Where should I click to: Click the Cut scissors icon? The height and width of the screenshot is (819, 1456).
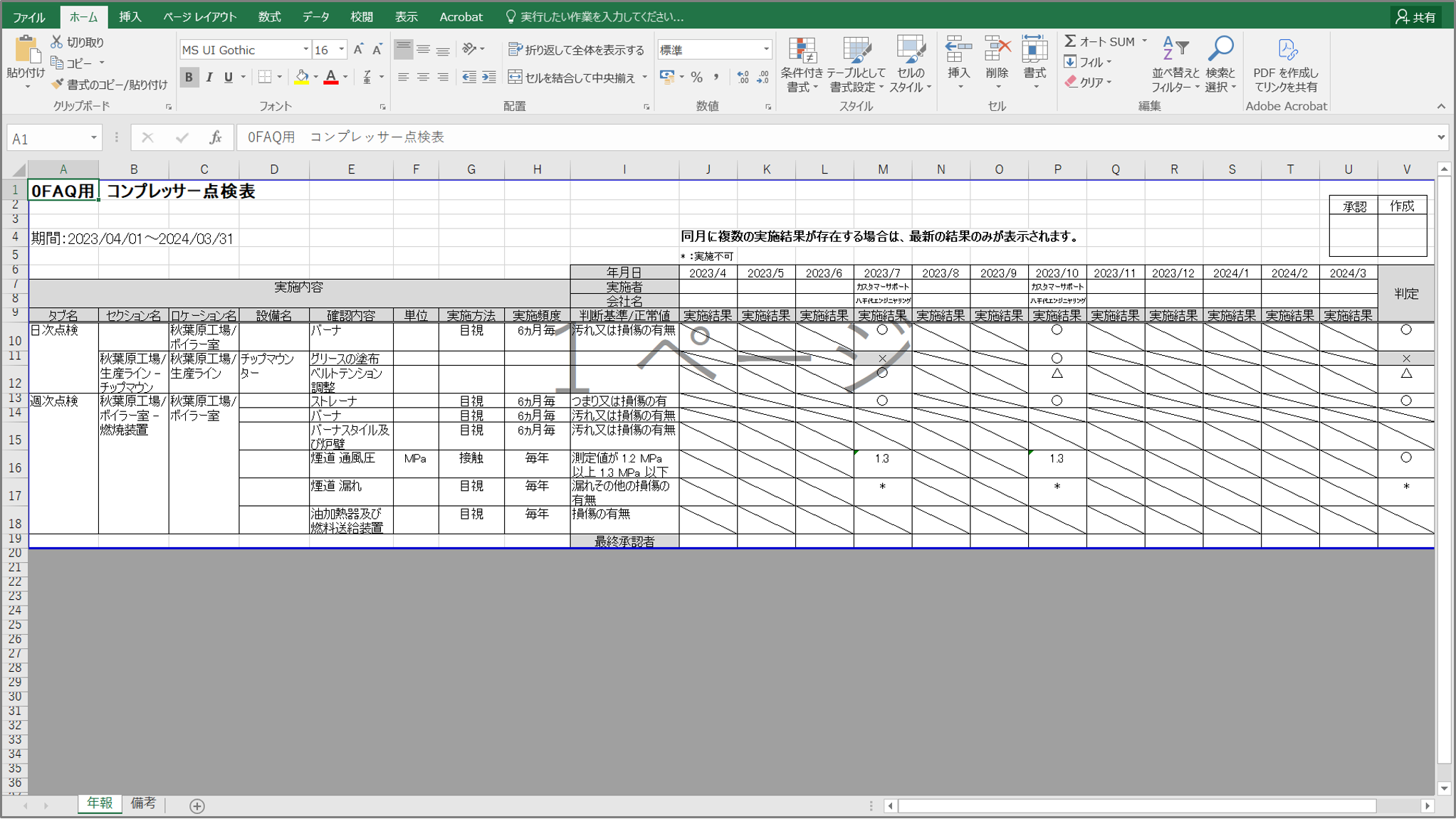57,42
